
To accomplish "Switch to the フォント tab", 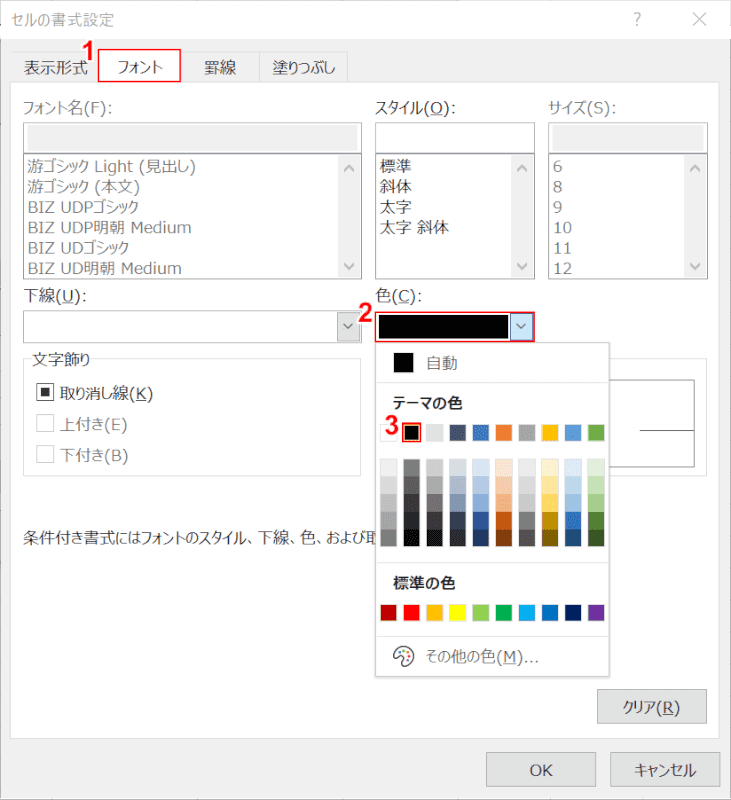I will [139, 66].
